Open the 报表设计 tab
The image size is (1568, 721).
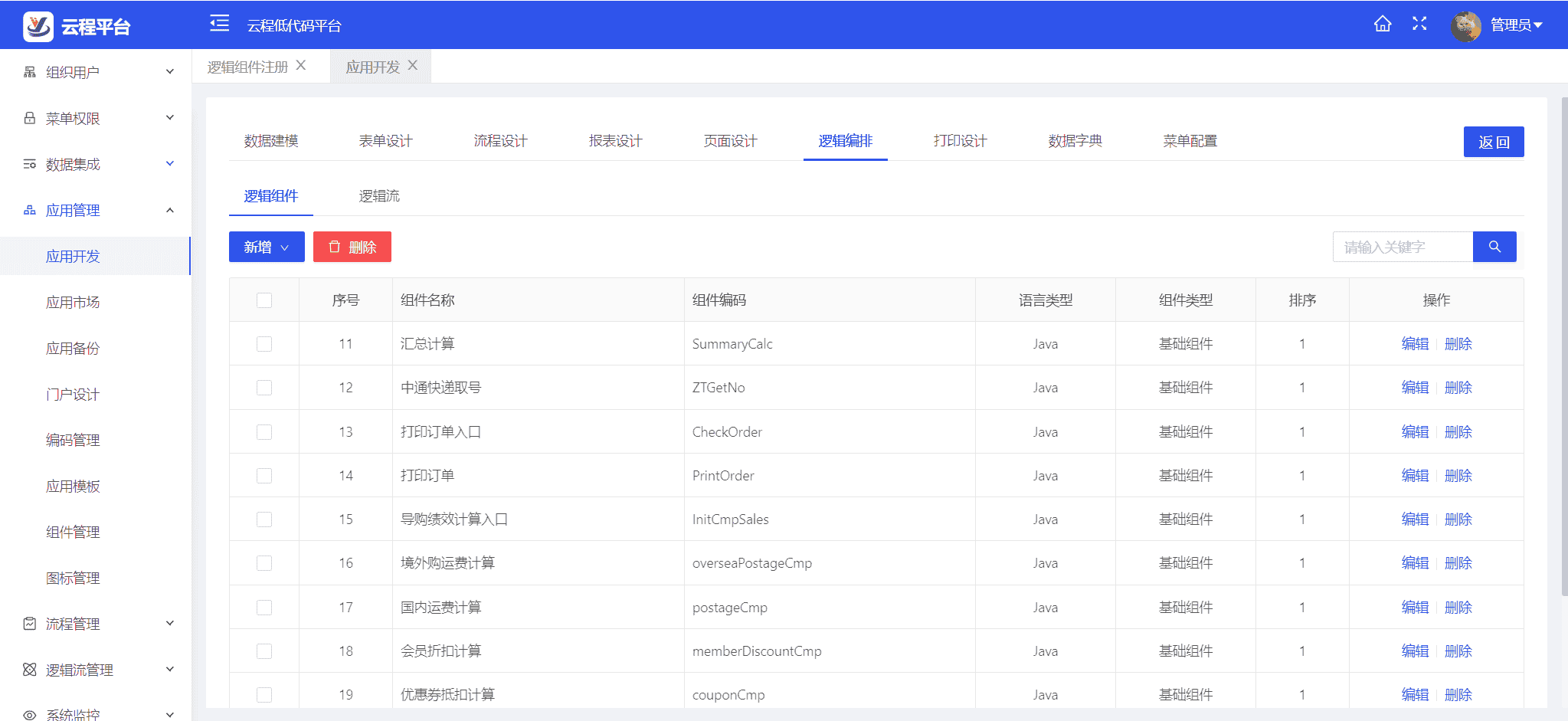click(614, 140)
